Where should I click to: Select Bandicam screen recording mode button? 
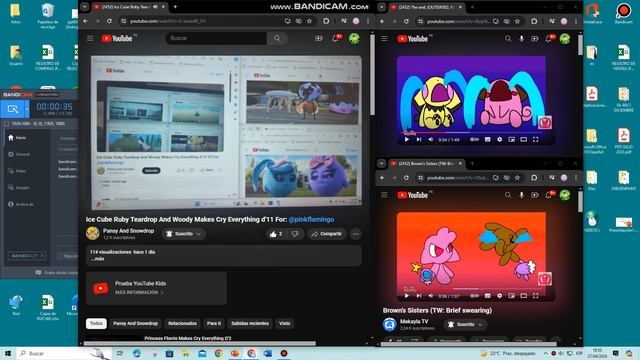(13, 109)
